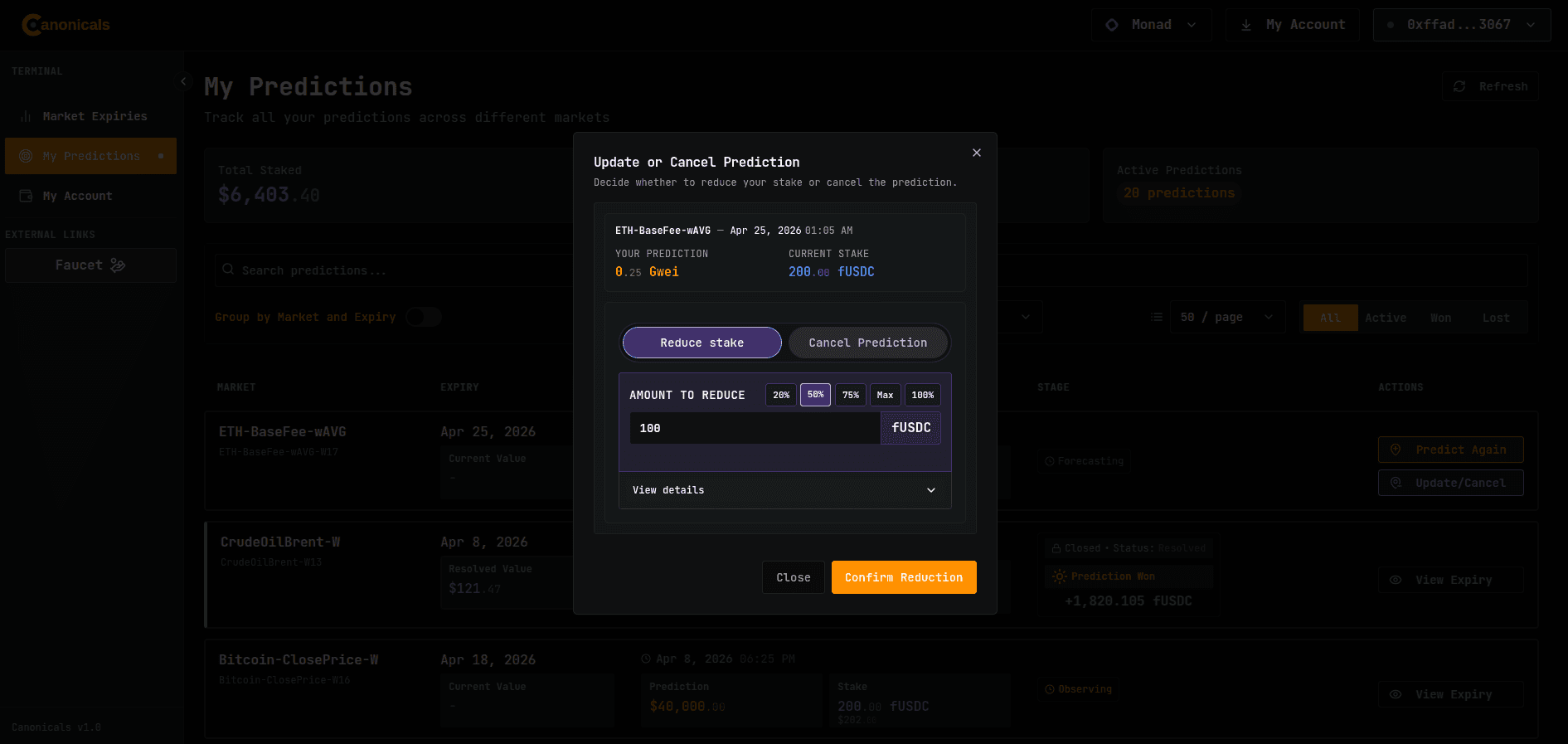Open Market Expiries in sidebar
Viewport: 1568px width, 744px height.
pos(90,116)
